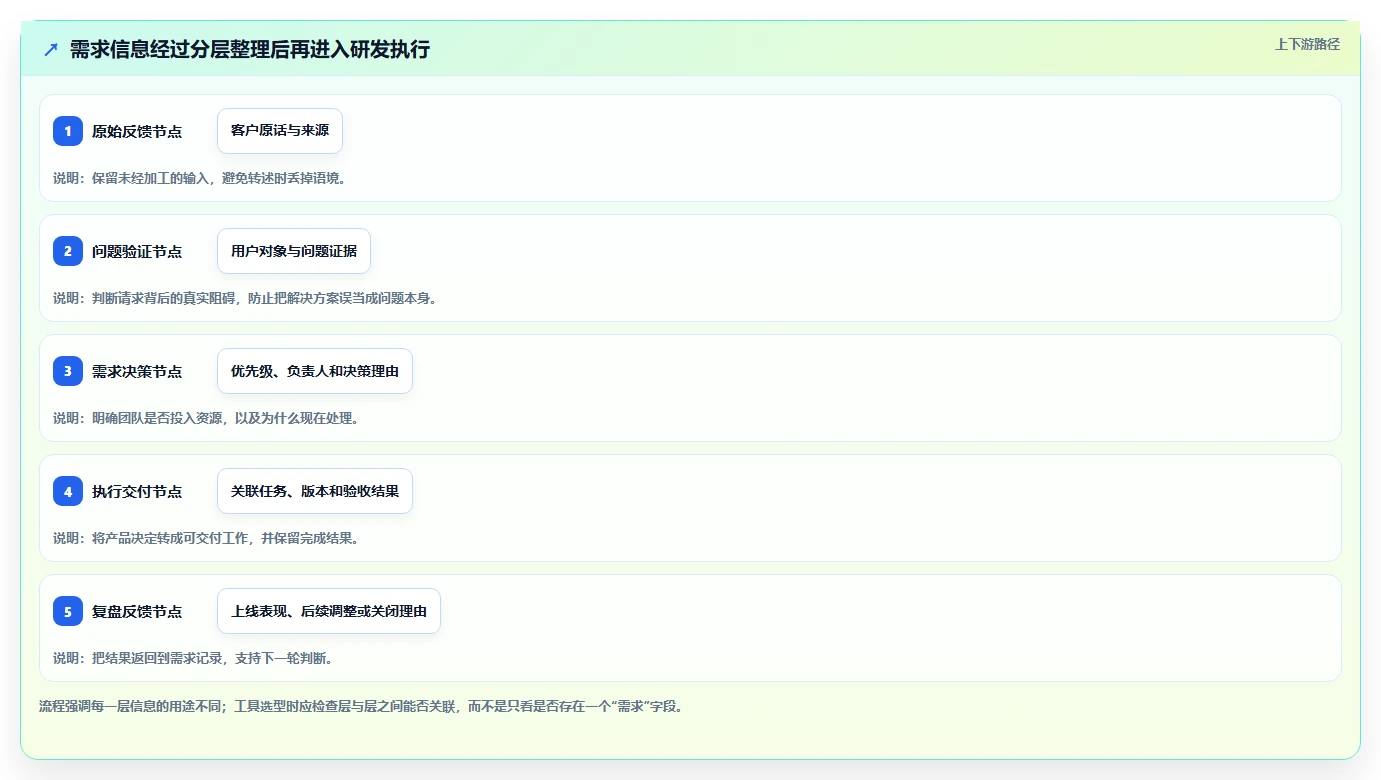Click the 原始反馈节点 title
Image resolution: width=1381 pixels, height=780 pixels.
(x=137, y=131)
